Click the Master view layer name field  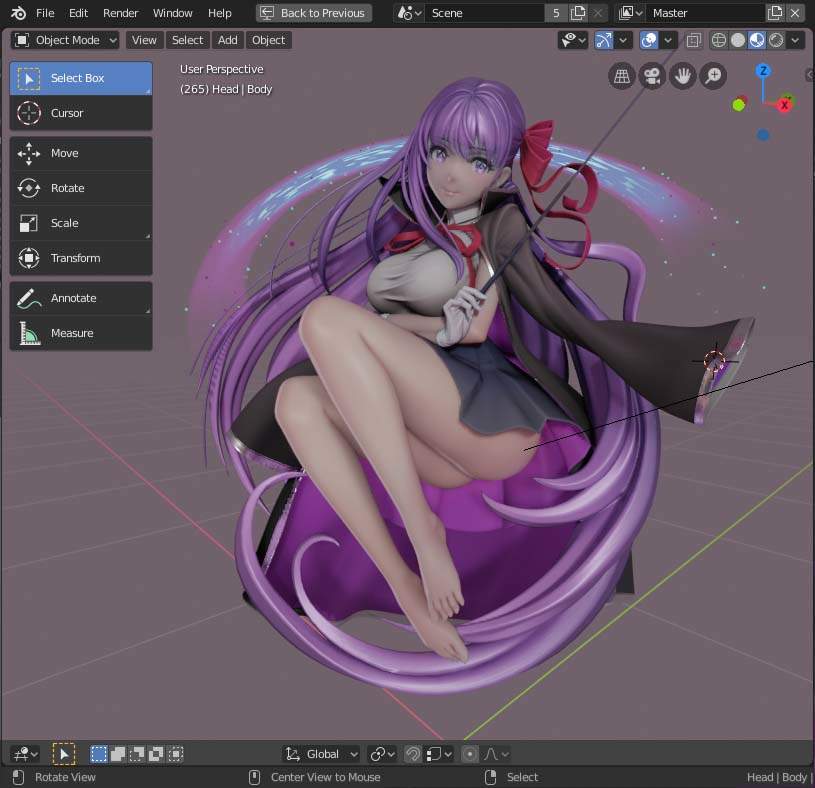point(706,13)
